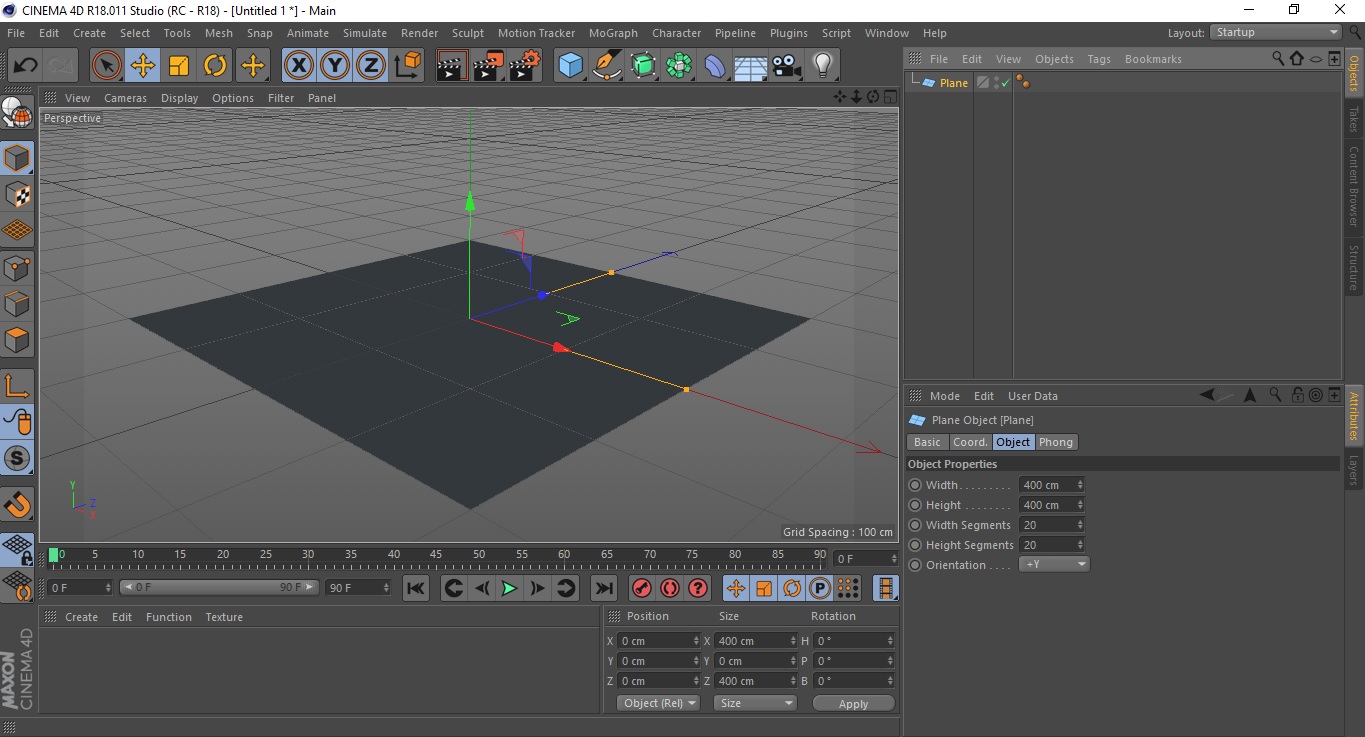Toggle Rotation keyframe recording
This screenshot has height=737, width=1365.
[791, 588]
